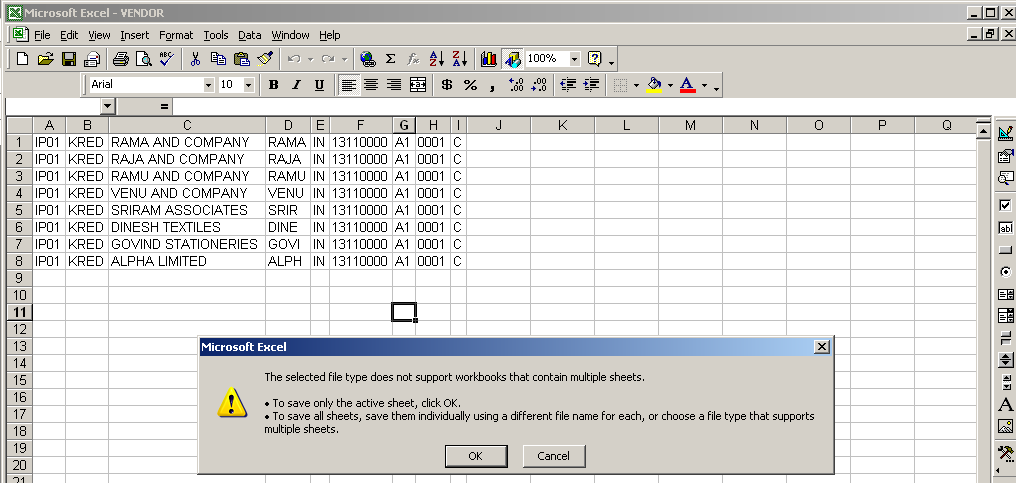1016x483 pixels.
Task: Sort ascending using the A-Z icon
Action: (x=436, y=59)
